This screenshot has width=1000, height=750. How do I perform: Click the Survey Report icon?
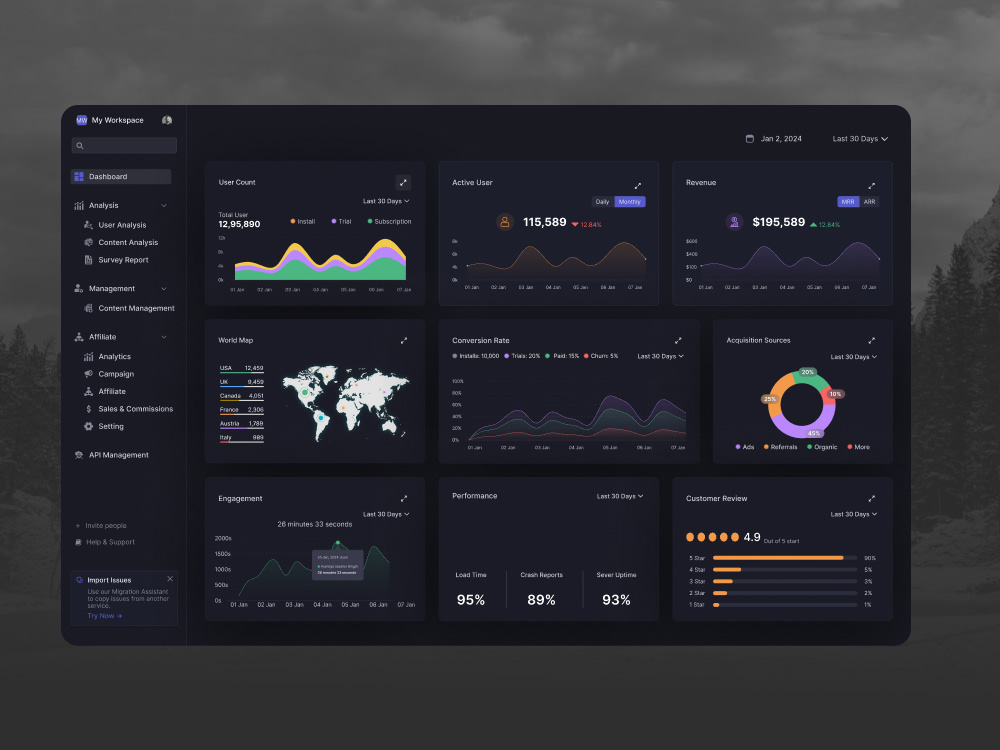pos(89,260)
